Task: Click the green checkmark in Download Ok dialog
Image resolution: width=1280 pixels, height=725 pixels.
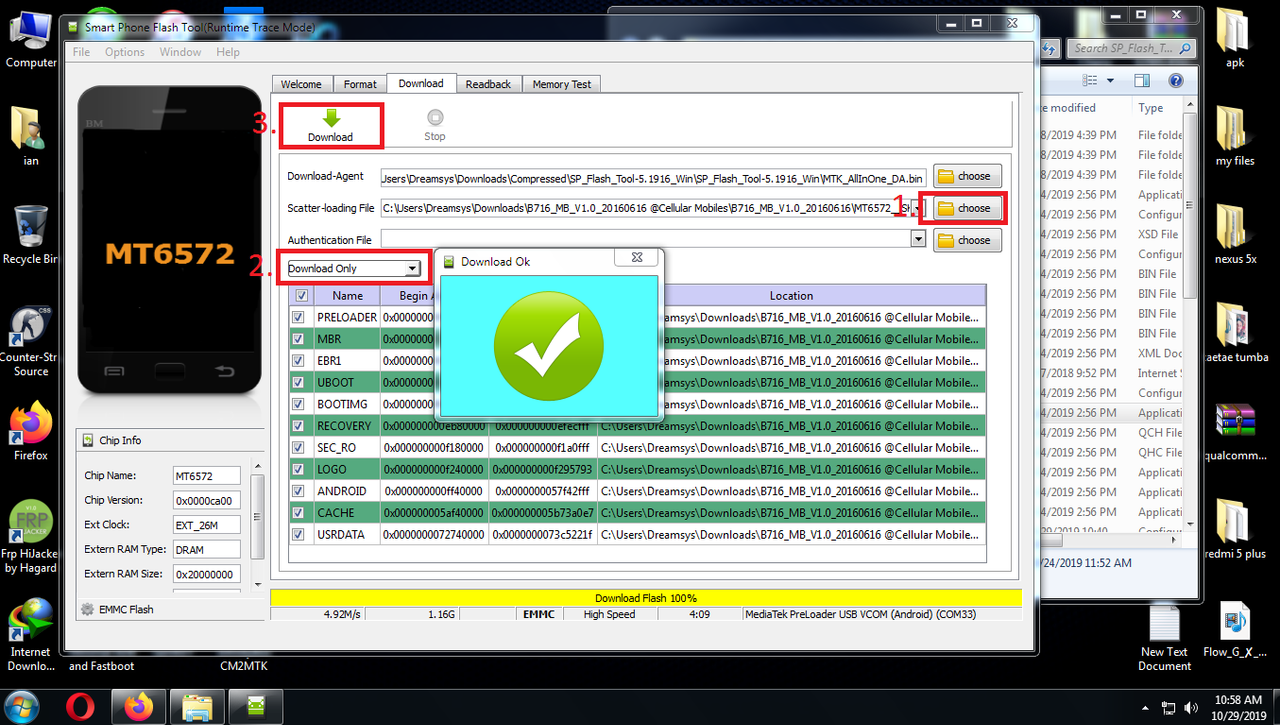Action: pyautogui.click(x=547, y=346)
